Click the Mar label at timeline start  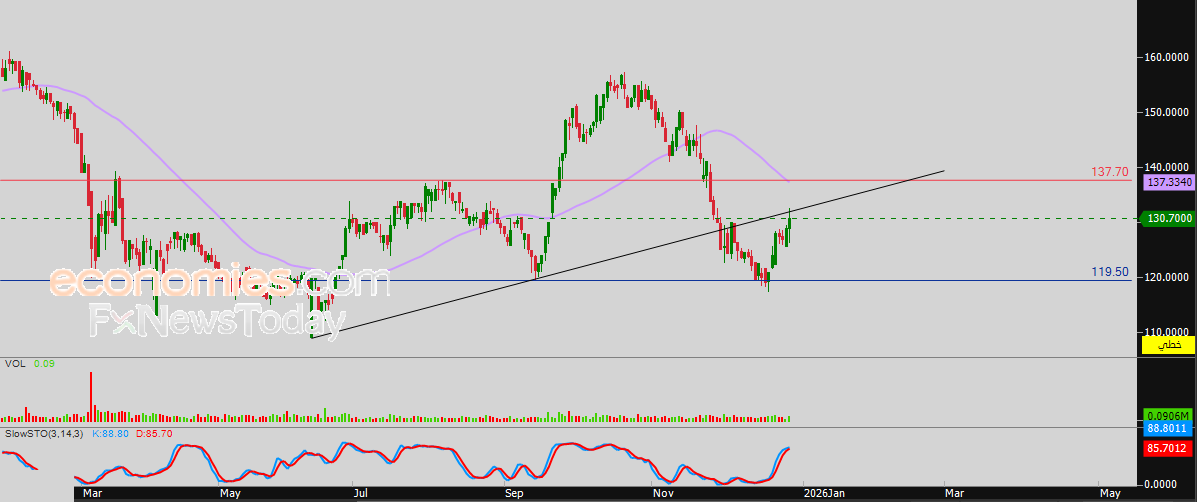click(92, 494)
